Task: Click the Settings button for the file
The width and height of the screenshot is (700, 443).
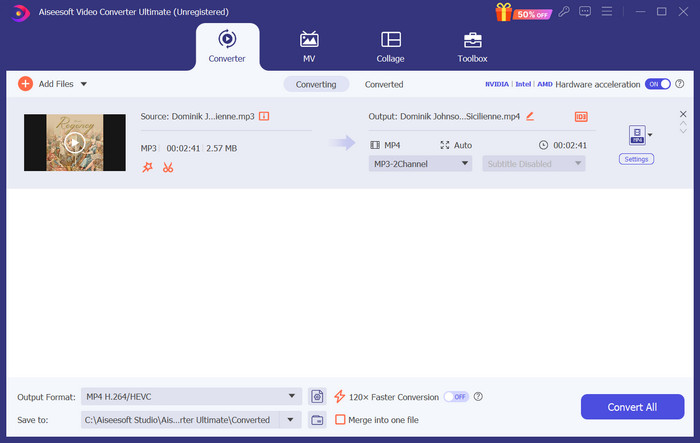Action: pyautogui.click(x=636, y=159)
